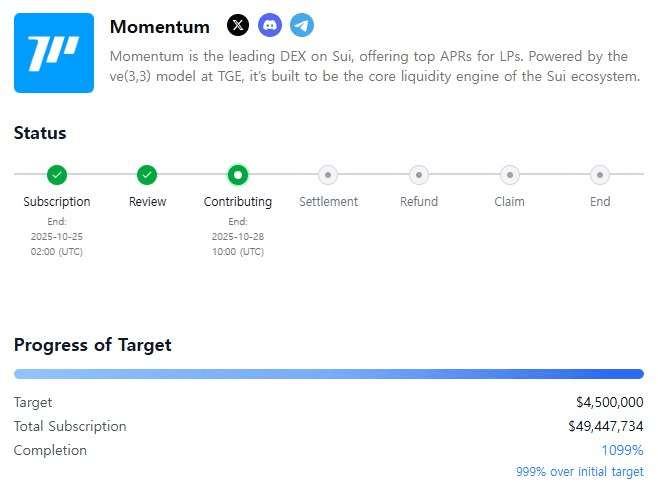The image size is (658, 492).
Task: Open the Momentum Discord icon
Action: (270, 26)
